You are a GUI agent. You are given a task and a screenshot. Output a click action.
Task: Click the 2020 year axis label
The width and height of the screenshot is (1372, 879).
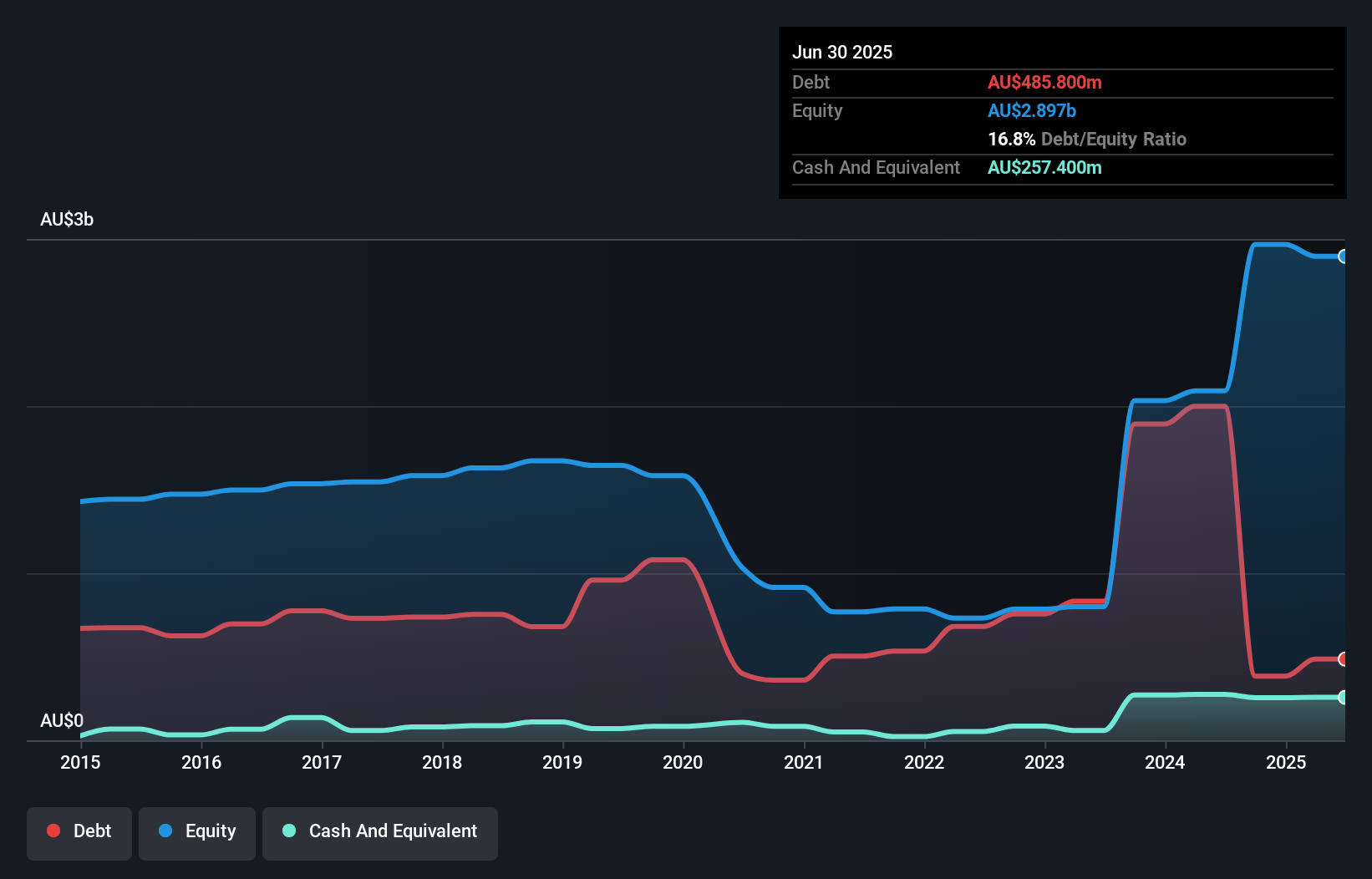[683, 763]
